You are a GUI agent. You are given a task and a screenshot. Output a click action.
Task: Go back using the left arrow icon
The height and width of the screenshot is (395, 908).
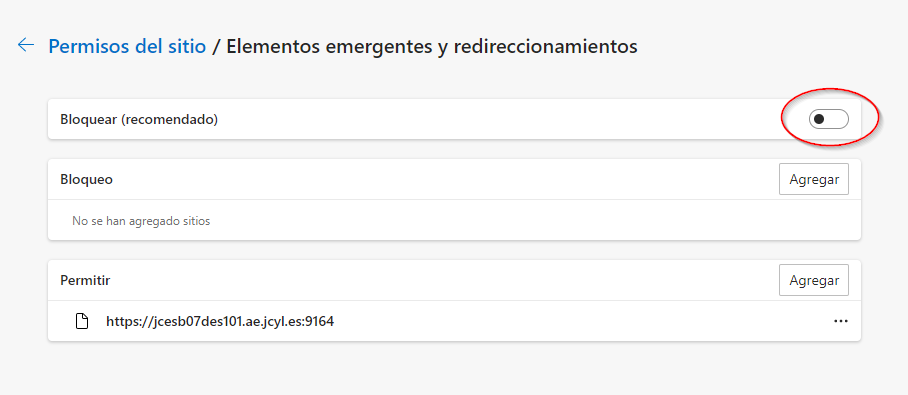[26, 45]
